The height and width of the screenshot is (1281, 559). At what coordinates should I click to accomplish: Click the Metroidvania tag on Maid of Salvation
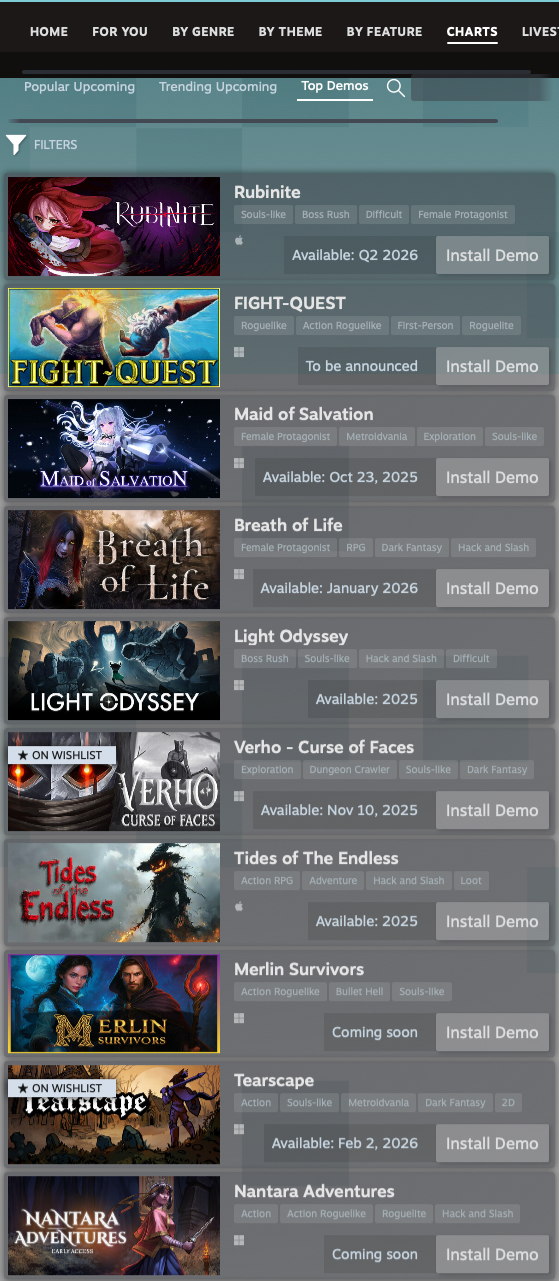pos(376,437)
